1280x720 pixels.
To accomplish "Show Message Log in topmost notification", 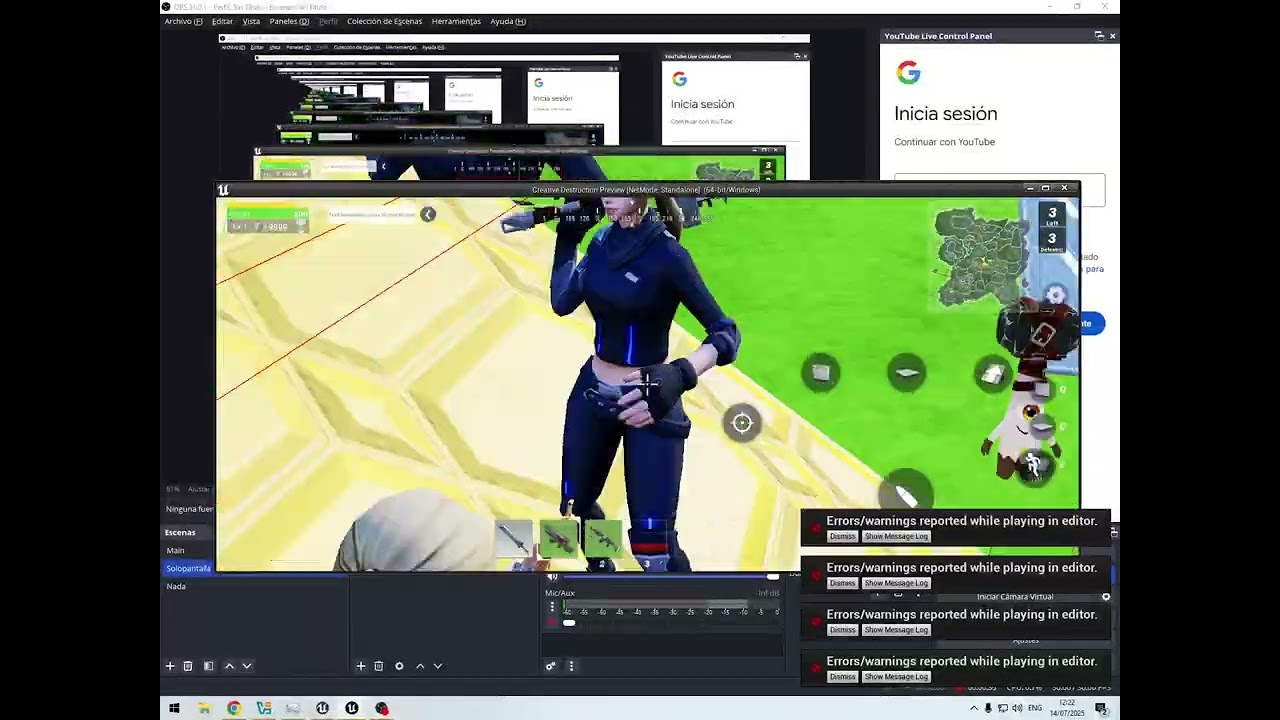I will pos(896,537).
